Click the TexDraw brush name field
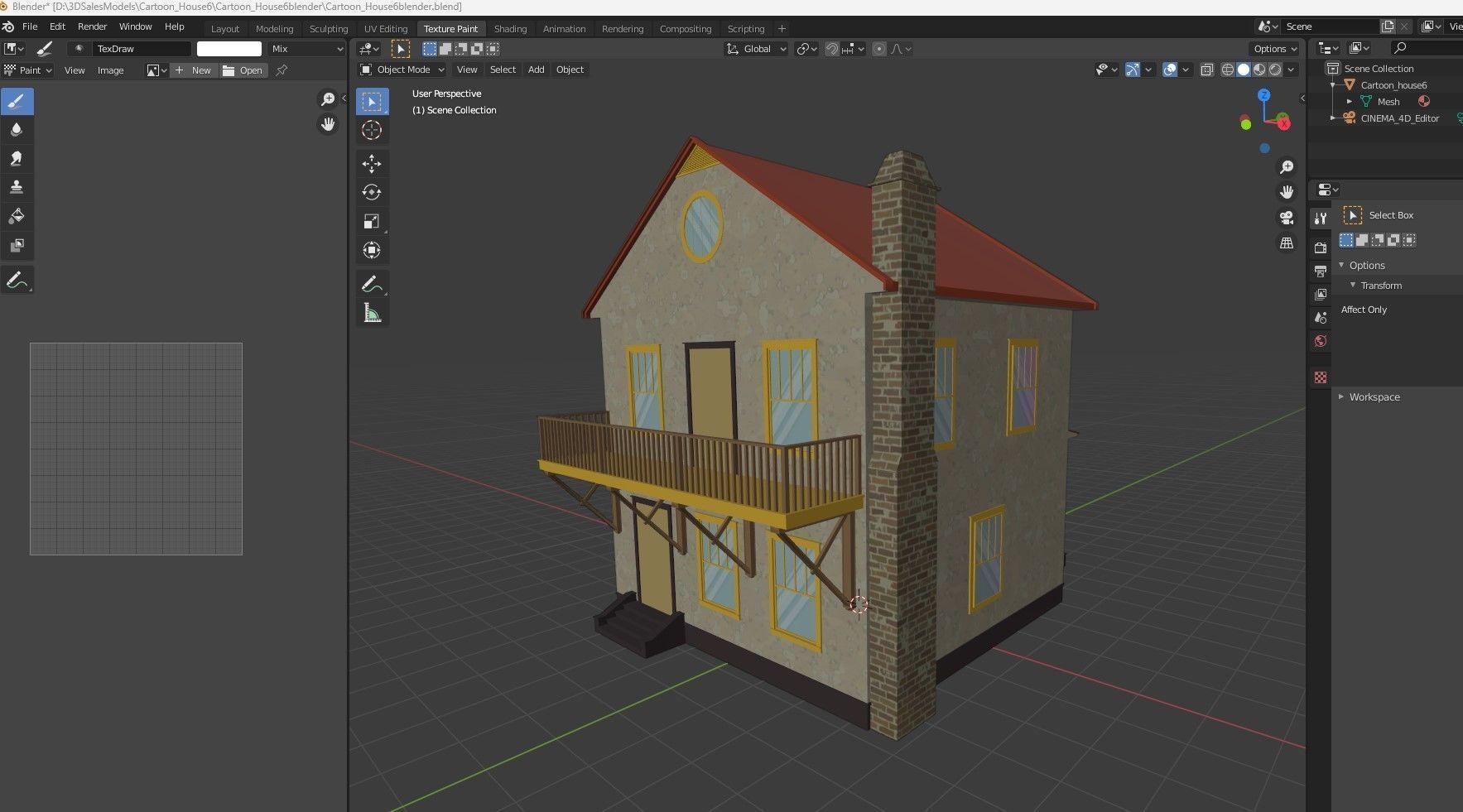 coord(141,49)
